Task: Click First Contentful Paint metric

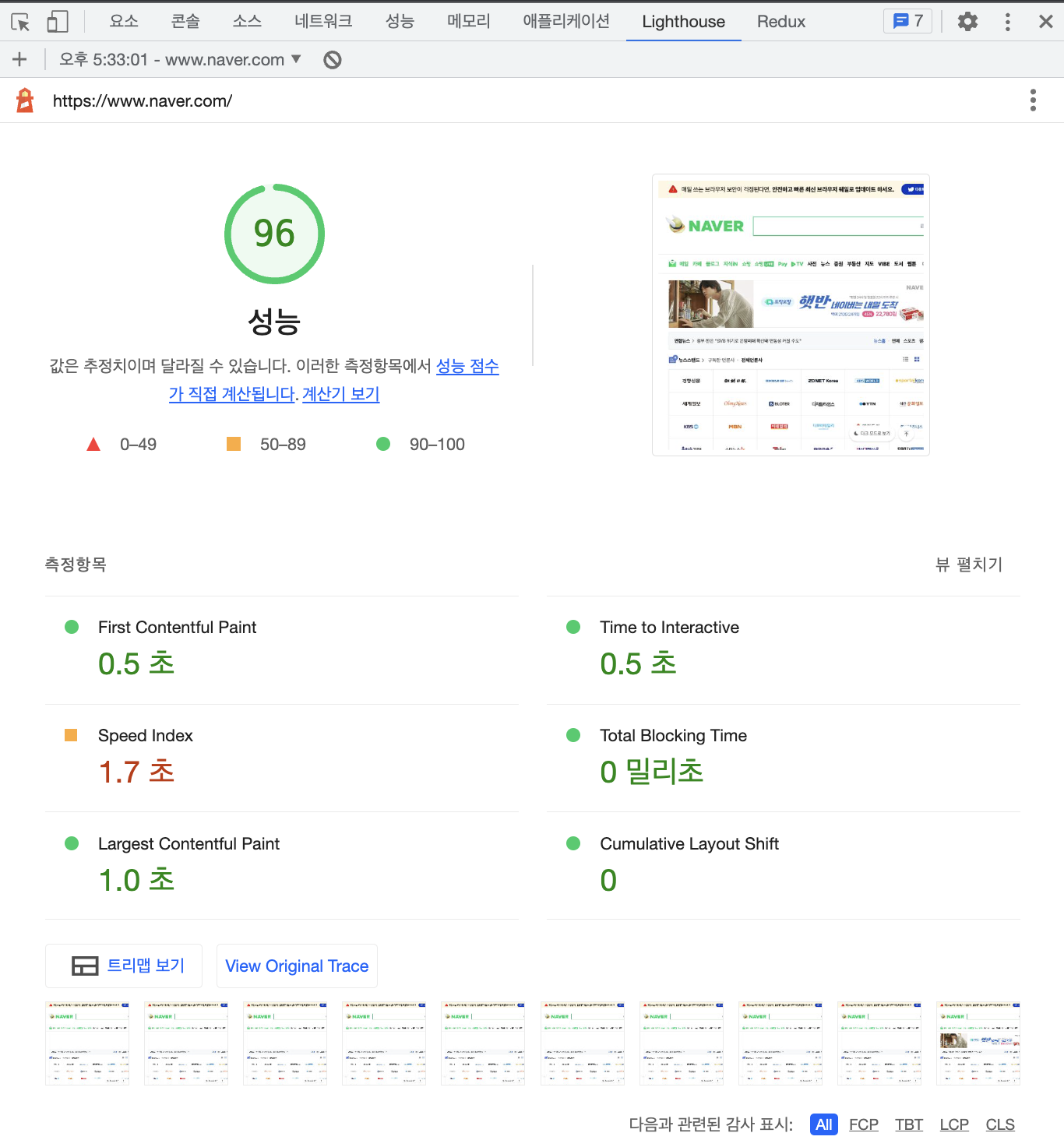Action: (x=282, y=650)
